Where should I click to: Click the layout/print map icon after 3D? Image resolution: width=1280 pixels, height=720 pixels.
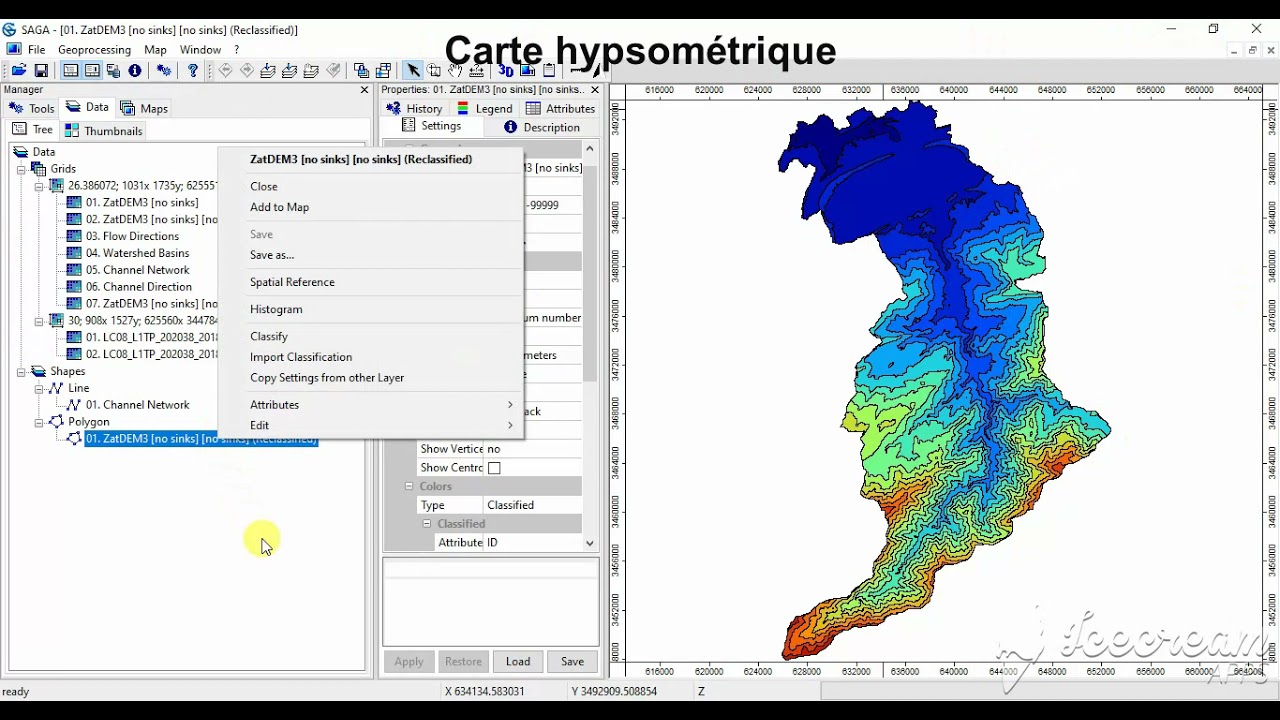tap(528, 70)
